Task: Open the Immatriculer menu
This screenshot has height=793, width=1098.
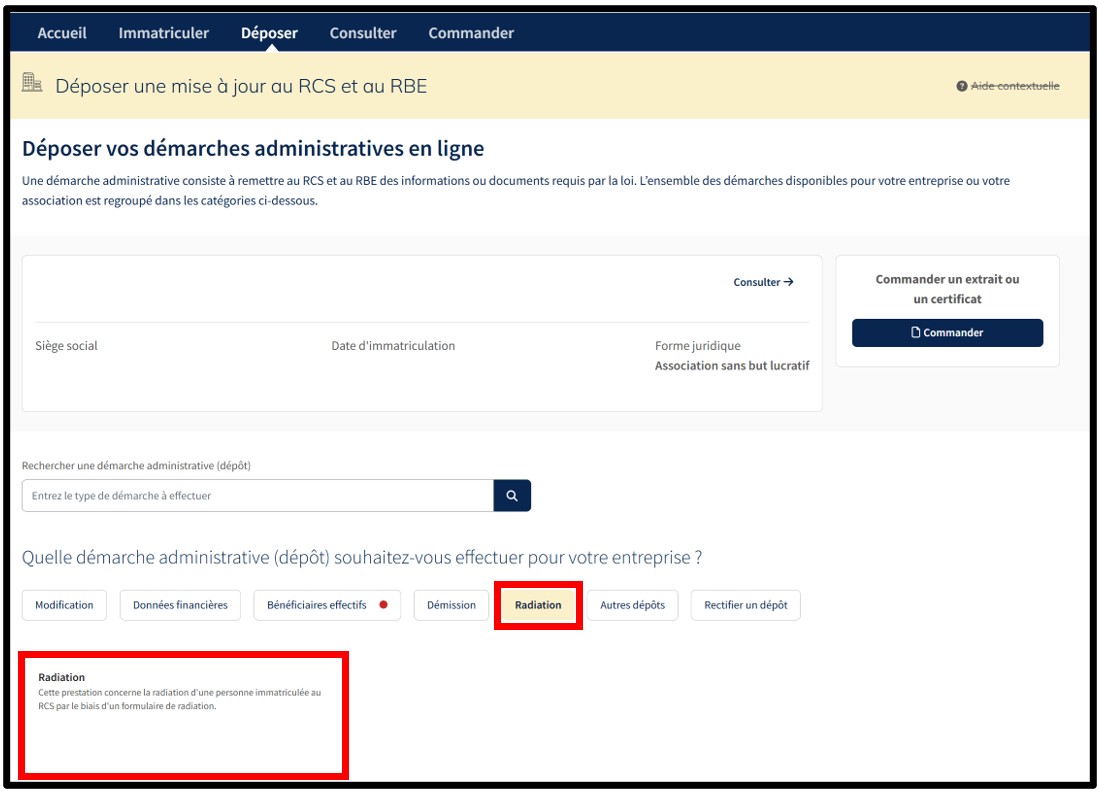Action: (163, 33)
